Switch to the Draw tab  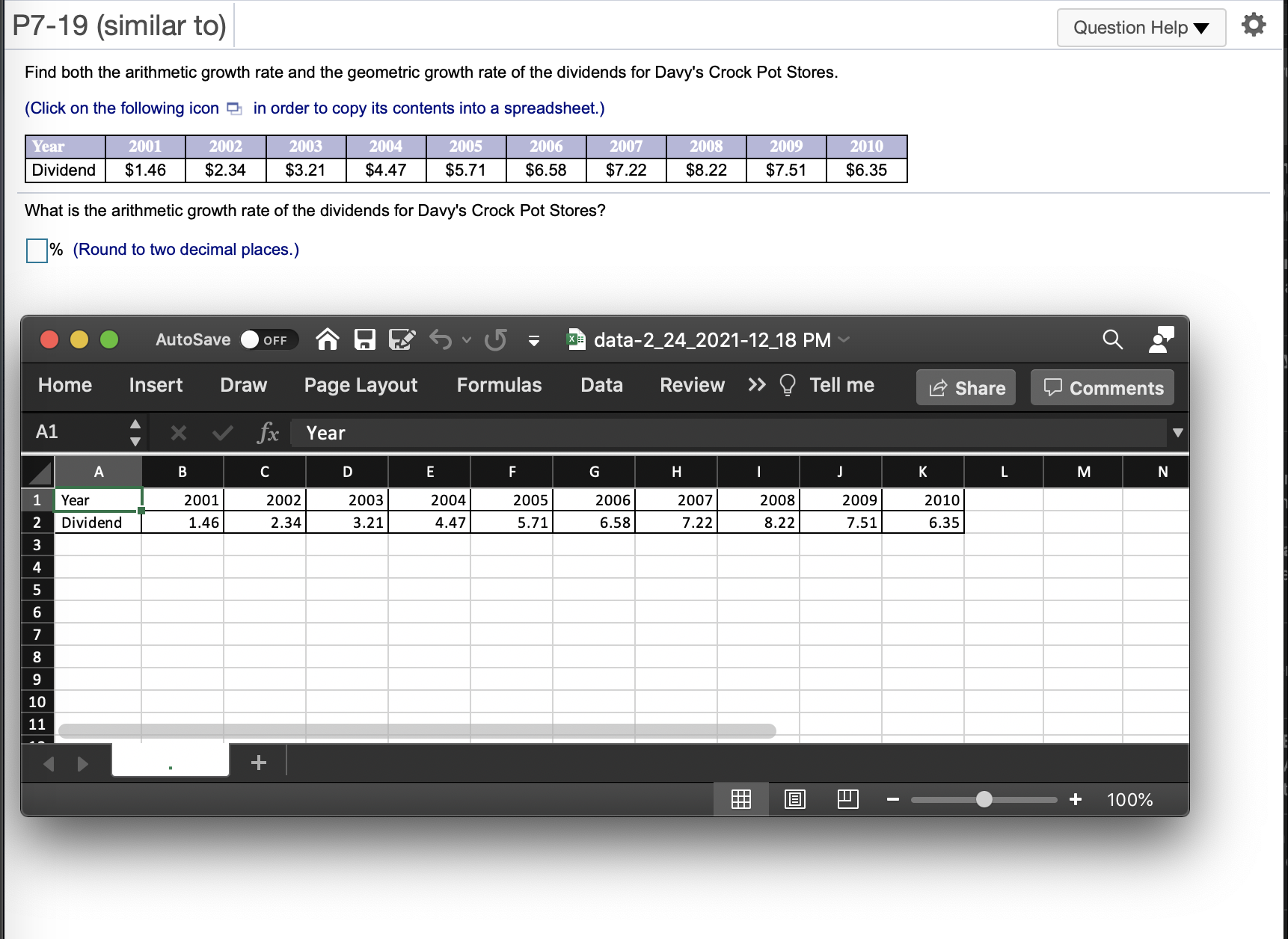point(244,385)
